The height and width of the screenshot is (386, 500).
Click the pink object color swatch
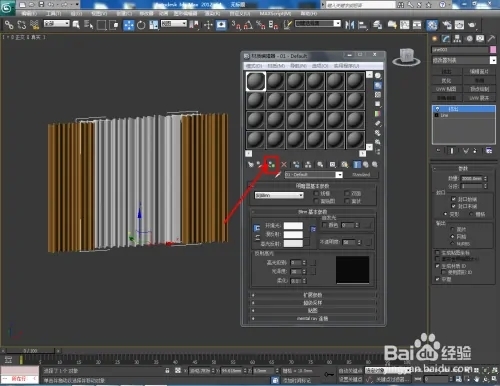click(x=493, y=50)
